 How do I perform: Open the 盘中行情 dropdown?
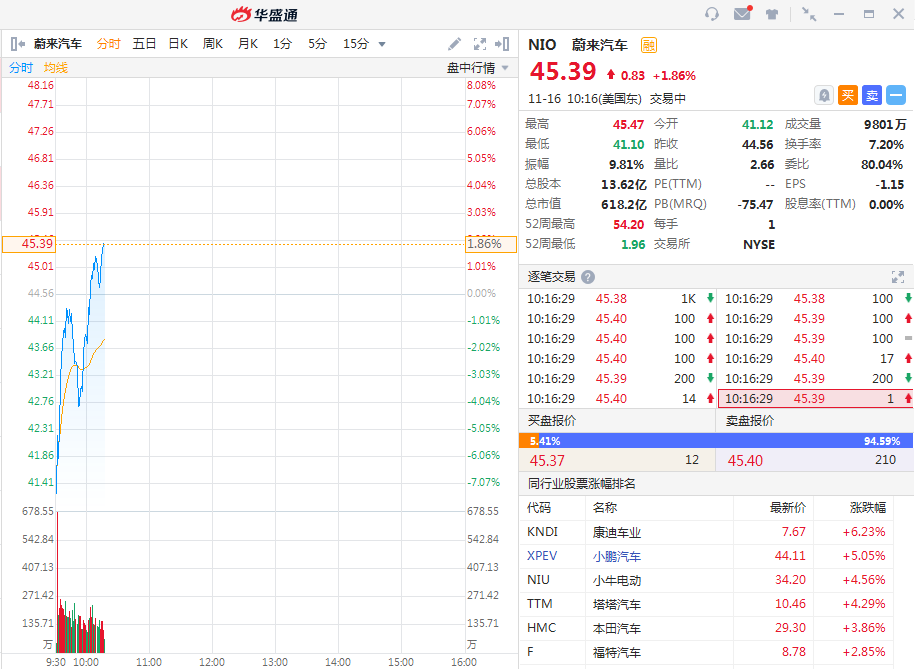477,68
